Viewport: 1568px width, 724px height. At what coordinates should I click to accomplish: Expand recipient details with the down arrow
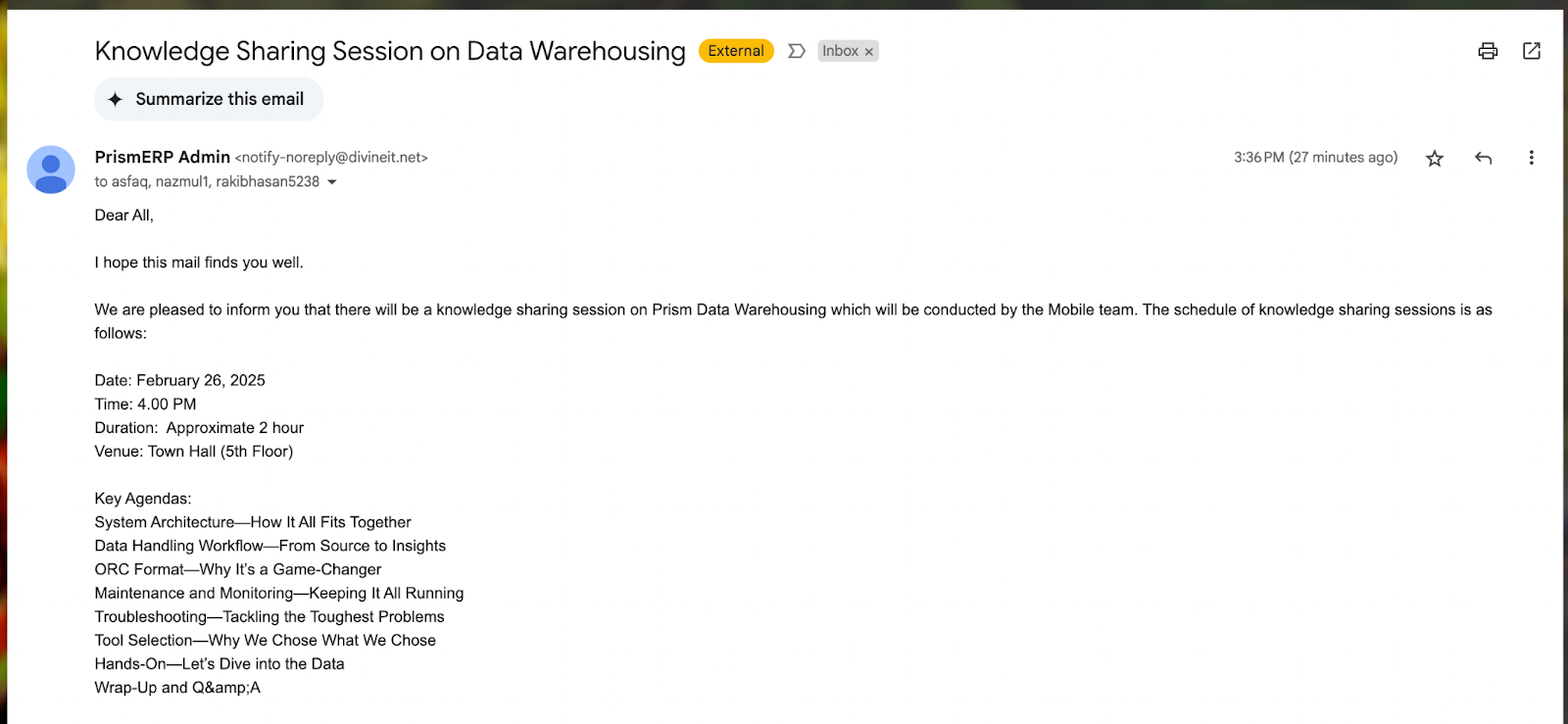point(332,182)
